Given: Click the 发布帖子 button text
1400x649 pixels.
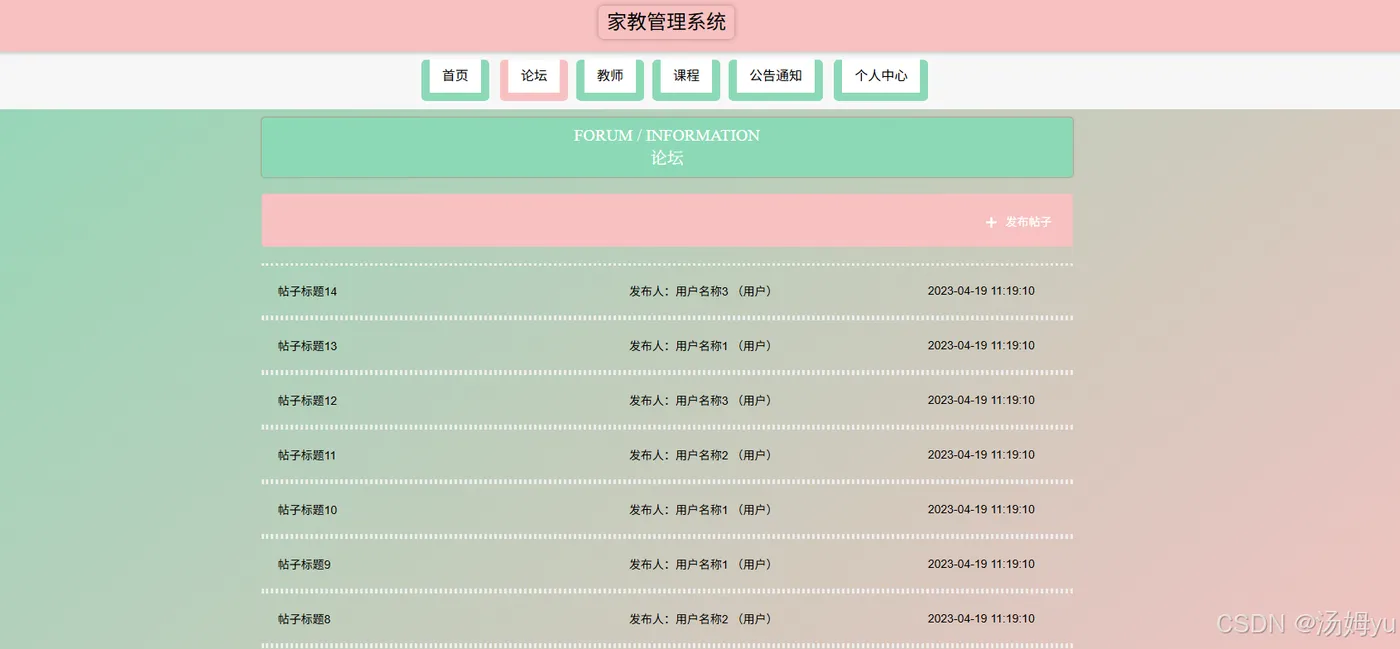Looking at the screenshot, I should tap(1028, 222).
